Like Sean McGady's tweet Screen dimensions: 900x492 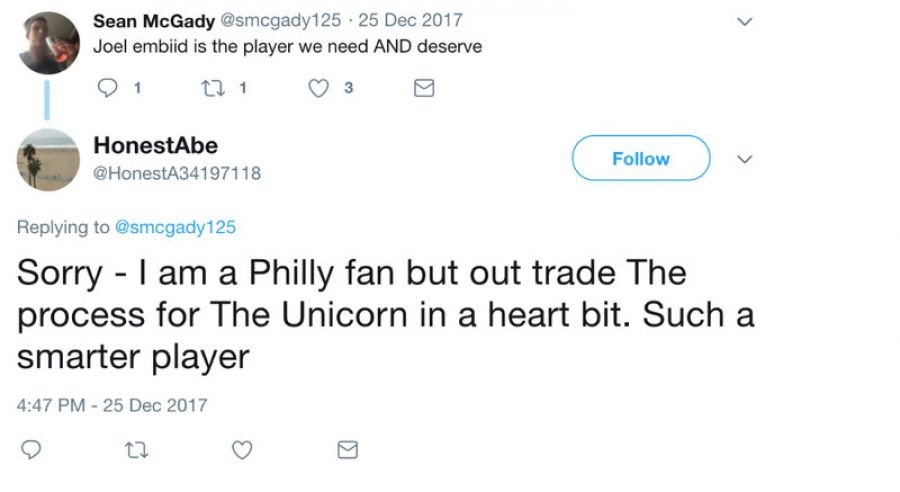pyautogui.click(x=319, y=89)
